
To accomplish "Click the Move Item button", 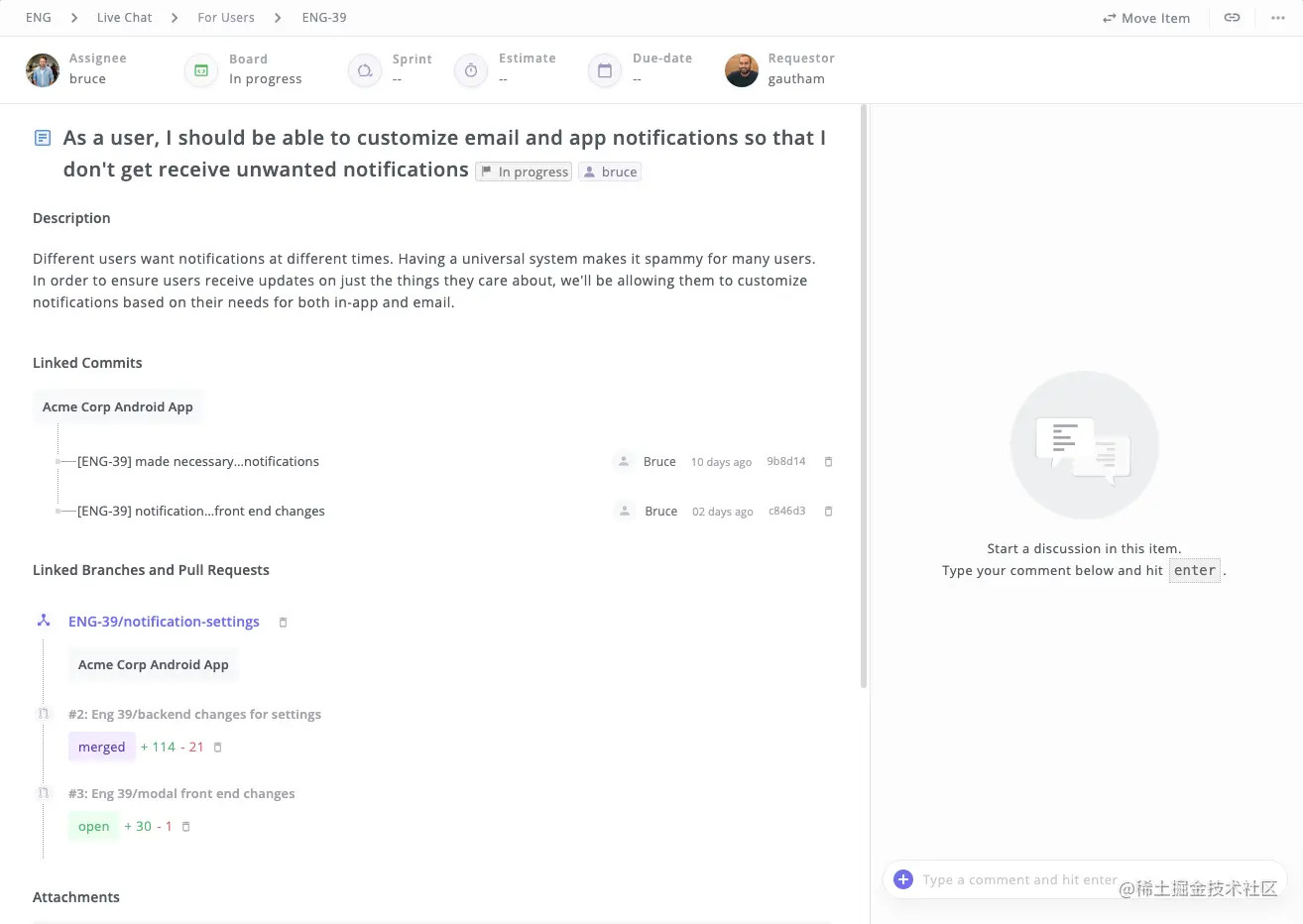I will [1146, 18].
